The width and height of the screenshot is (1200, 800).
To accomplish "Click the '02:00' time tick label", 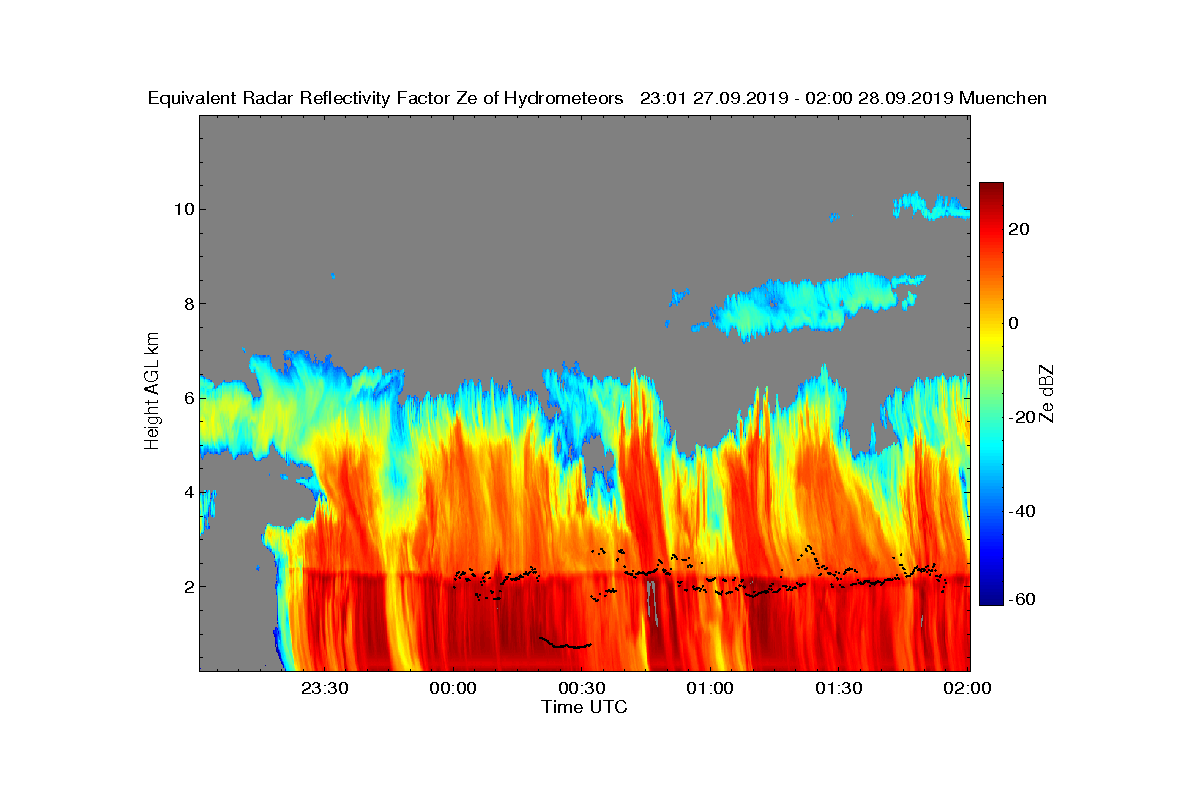I will pos(967,688).
